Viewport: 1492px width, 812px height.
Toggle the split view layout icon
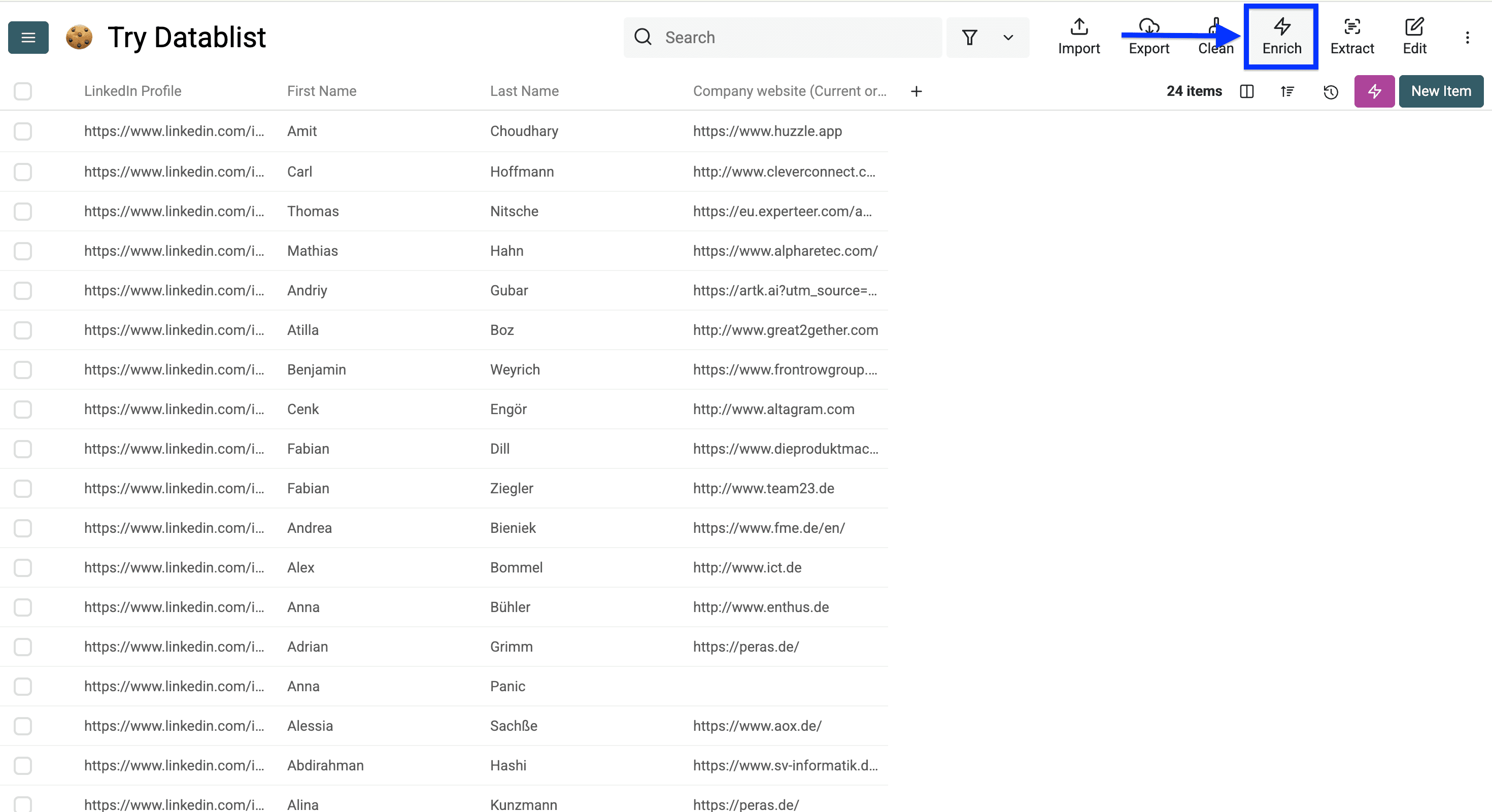pos(1247,91)
